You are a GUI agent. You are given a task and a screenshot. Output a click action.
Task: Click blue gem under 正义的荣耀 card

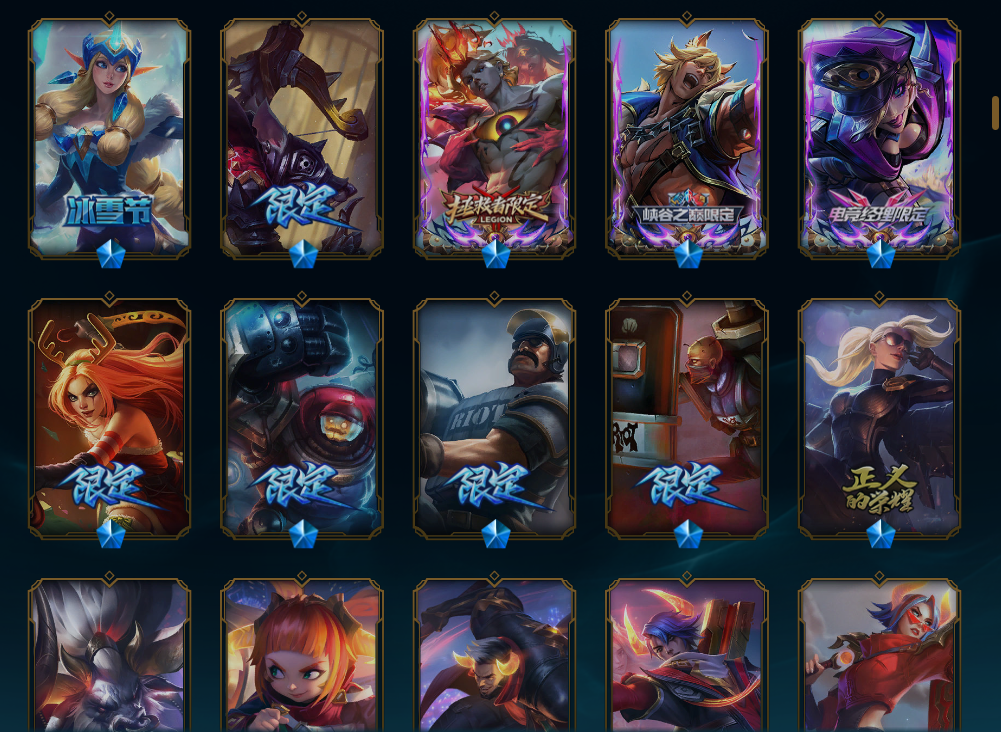point(881,534)
